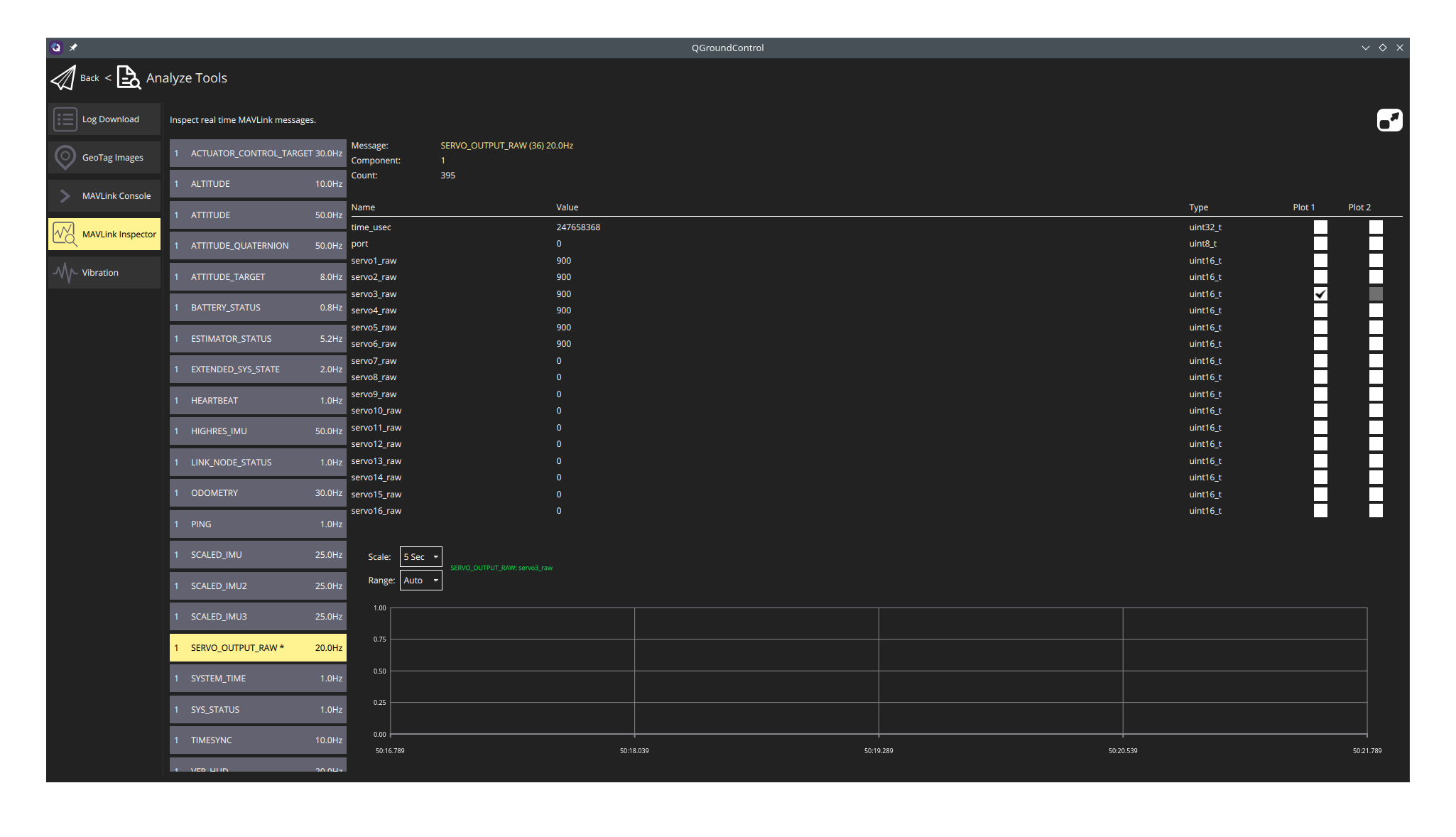The height and width of the screenshot is (837, 1456).
Task: Uncheck Plot 1 for servo3_raw
Action: point(1320,294)
